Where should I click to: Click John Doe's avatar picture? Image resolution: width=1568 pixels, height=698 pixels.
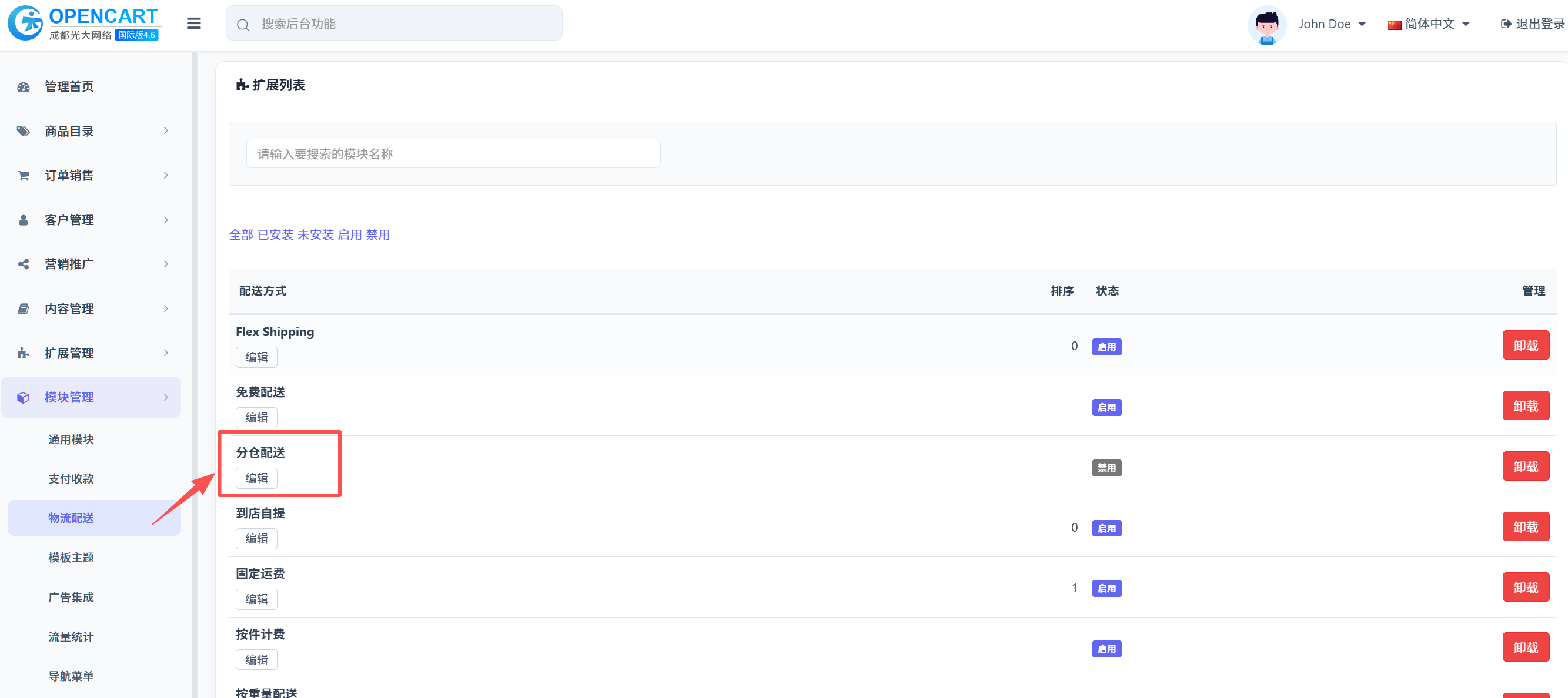(1267, 24)
